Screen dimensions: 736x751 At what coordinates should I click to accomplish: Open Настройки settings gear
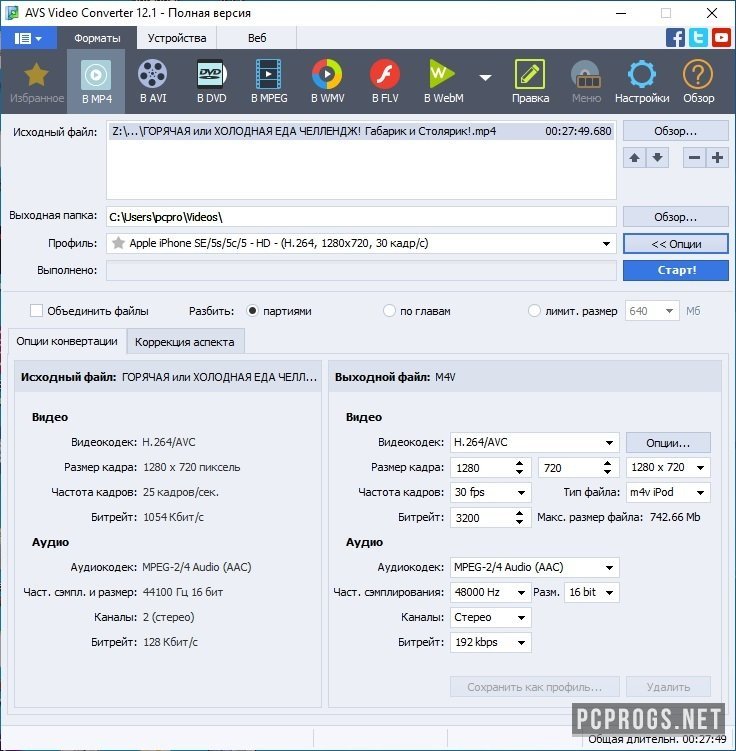(x=642, y=81)
